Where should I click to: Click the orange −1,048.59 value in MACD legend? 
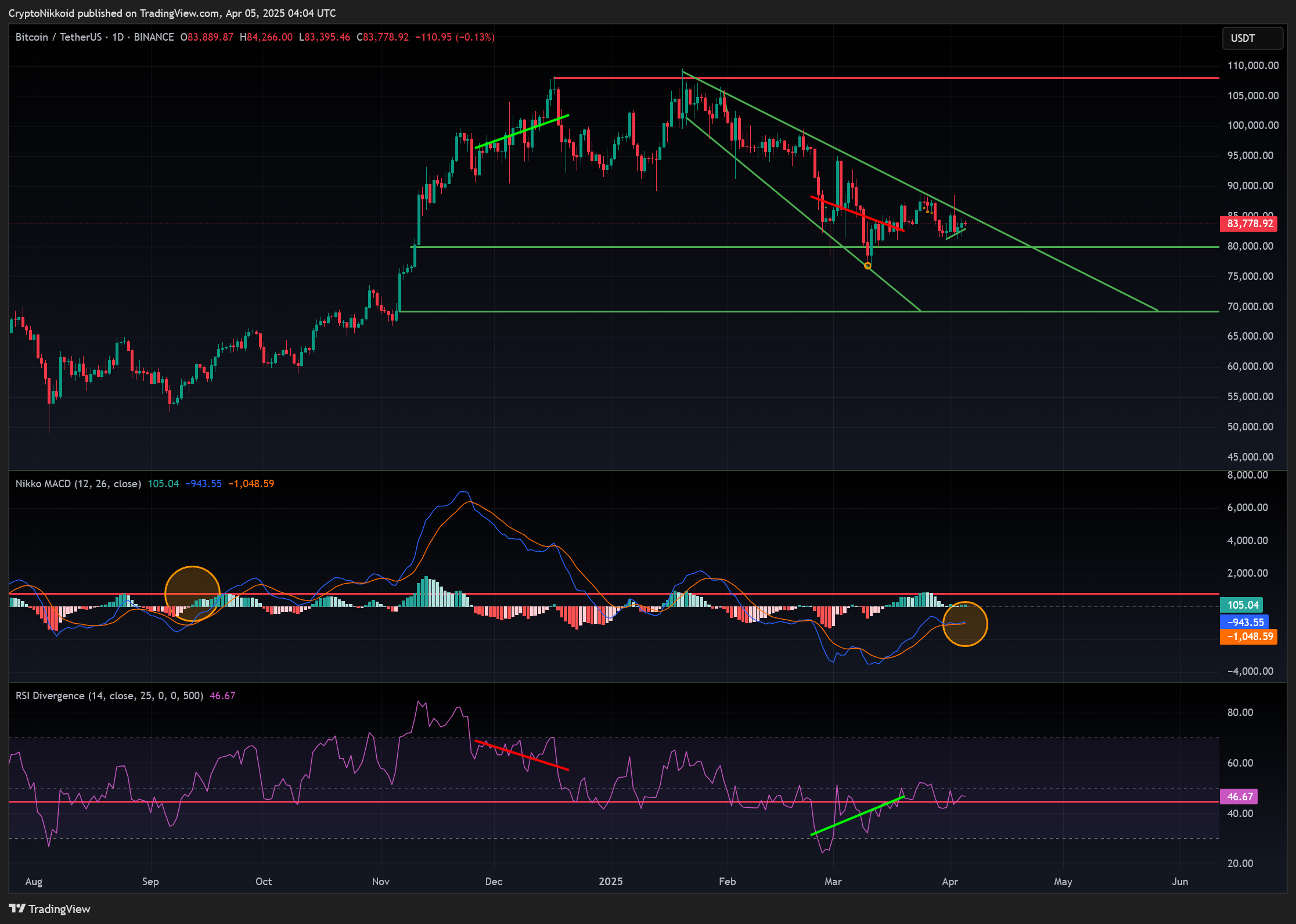(x=251, y=484)
